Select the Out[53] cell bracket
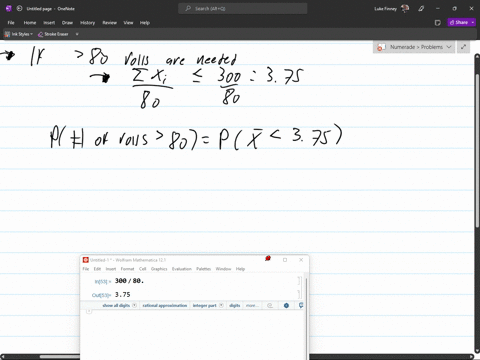Image resolution: width=480 pixels, height=360 pixels. point(299,294)
